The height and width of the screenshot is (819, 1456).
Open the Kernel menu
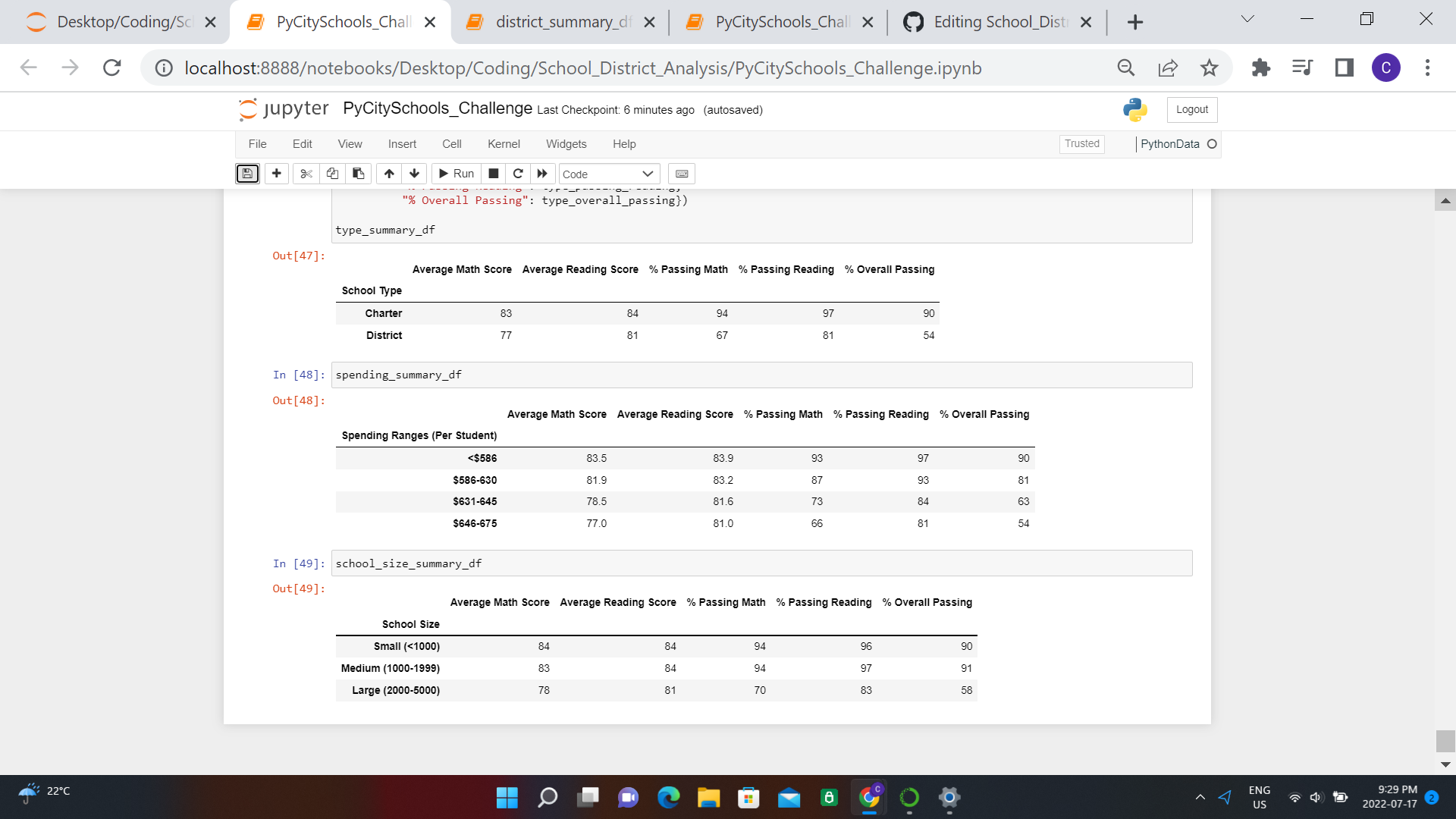tap(504, 144)
